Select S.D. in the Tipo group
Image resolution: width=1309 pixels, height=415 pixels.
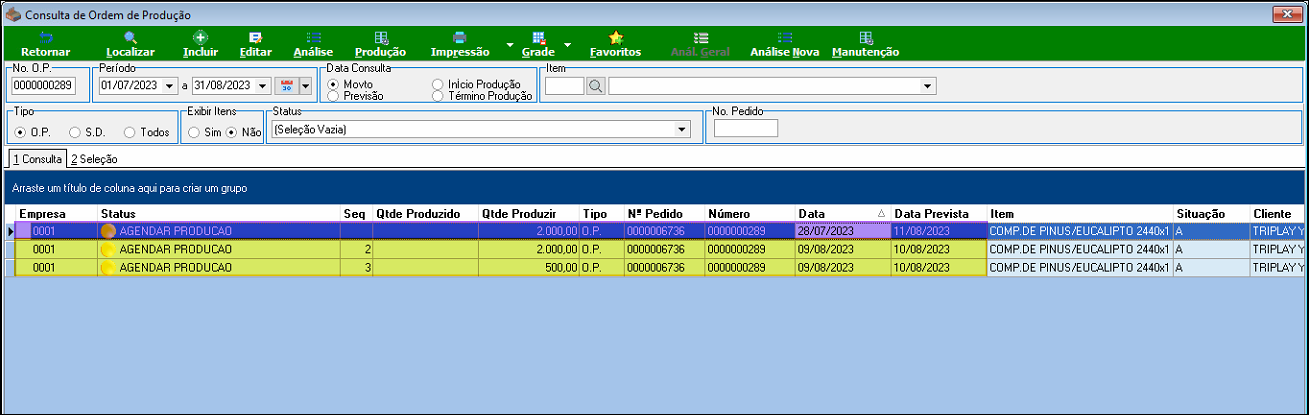click(75, 132)
